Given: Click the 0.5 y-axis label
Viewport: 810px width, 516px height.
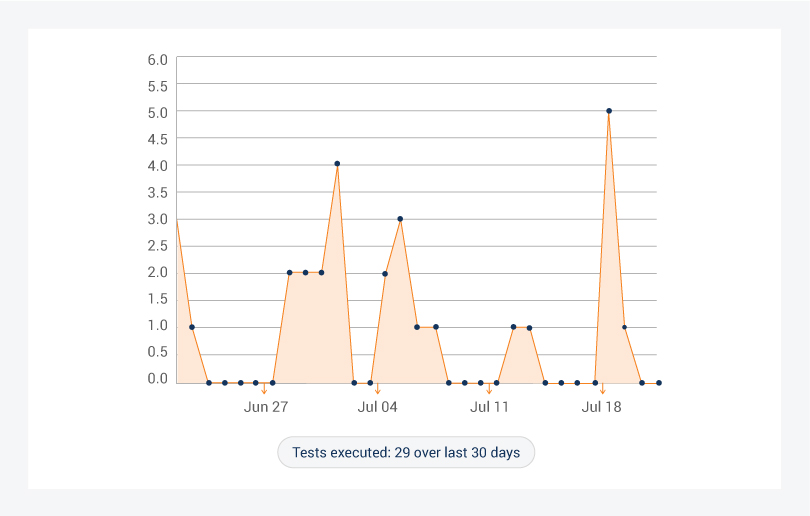Looking at the screenshot, I should 158,352.
